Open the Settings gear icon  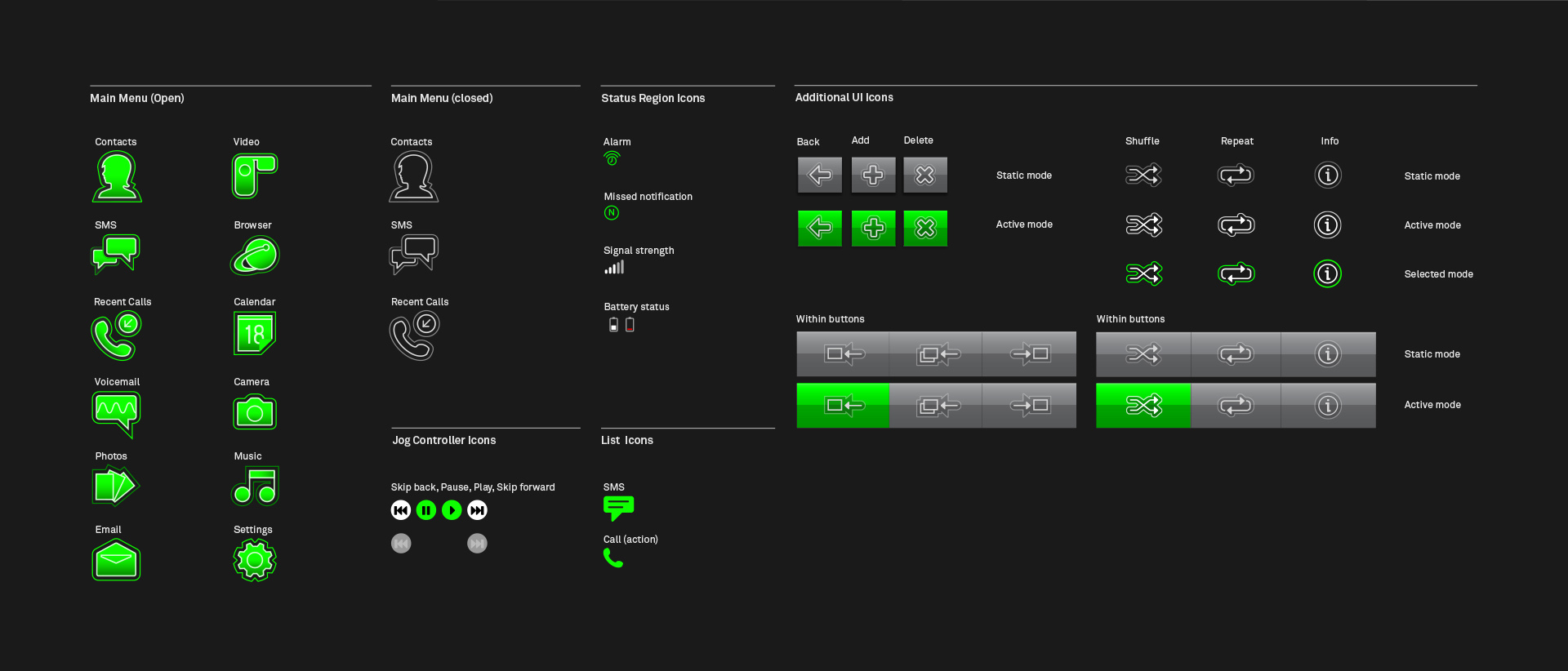pyautogui.click(x=255, y=560)
